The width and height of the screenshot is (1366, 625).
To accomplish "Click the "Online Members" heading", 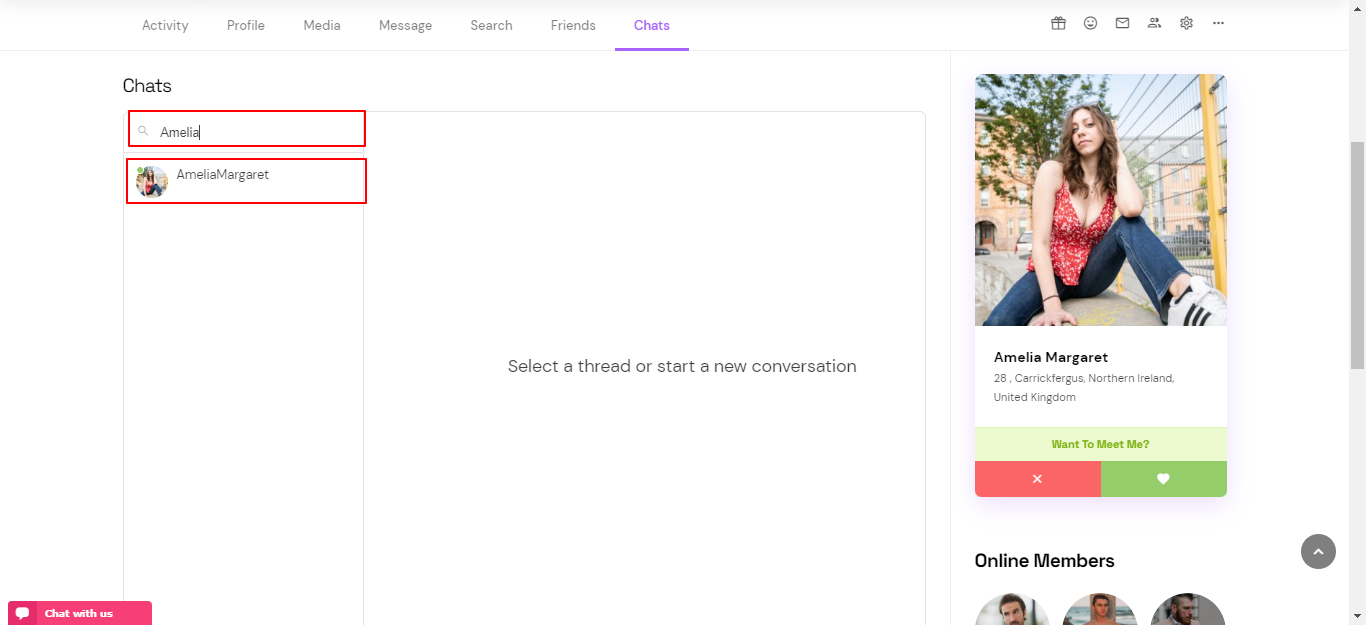I will pos(1044,561).
